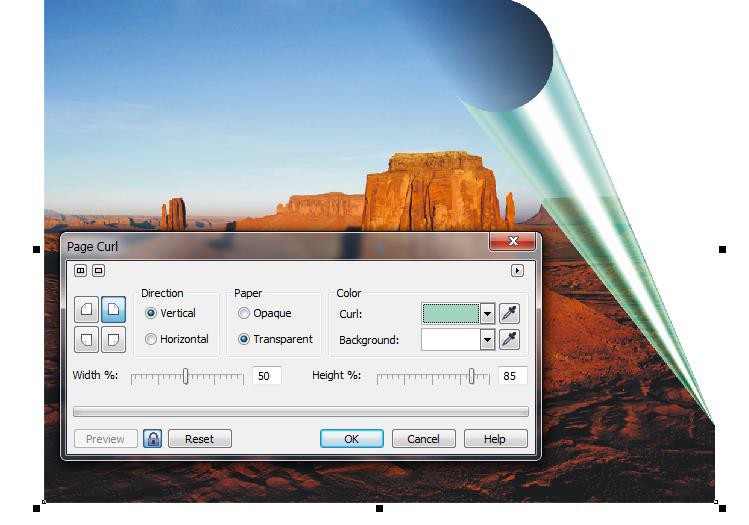Click the middle-right selection handle of image
Viewport: 749px width, 525px height.
point(722,249)
